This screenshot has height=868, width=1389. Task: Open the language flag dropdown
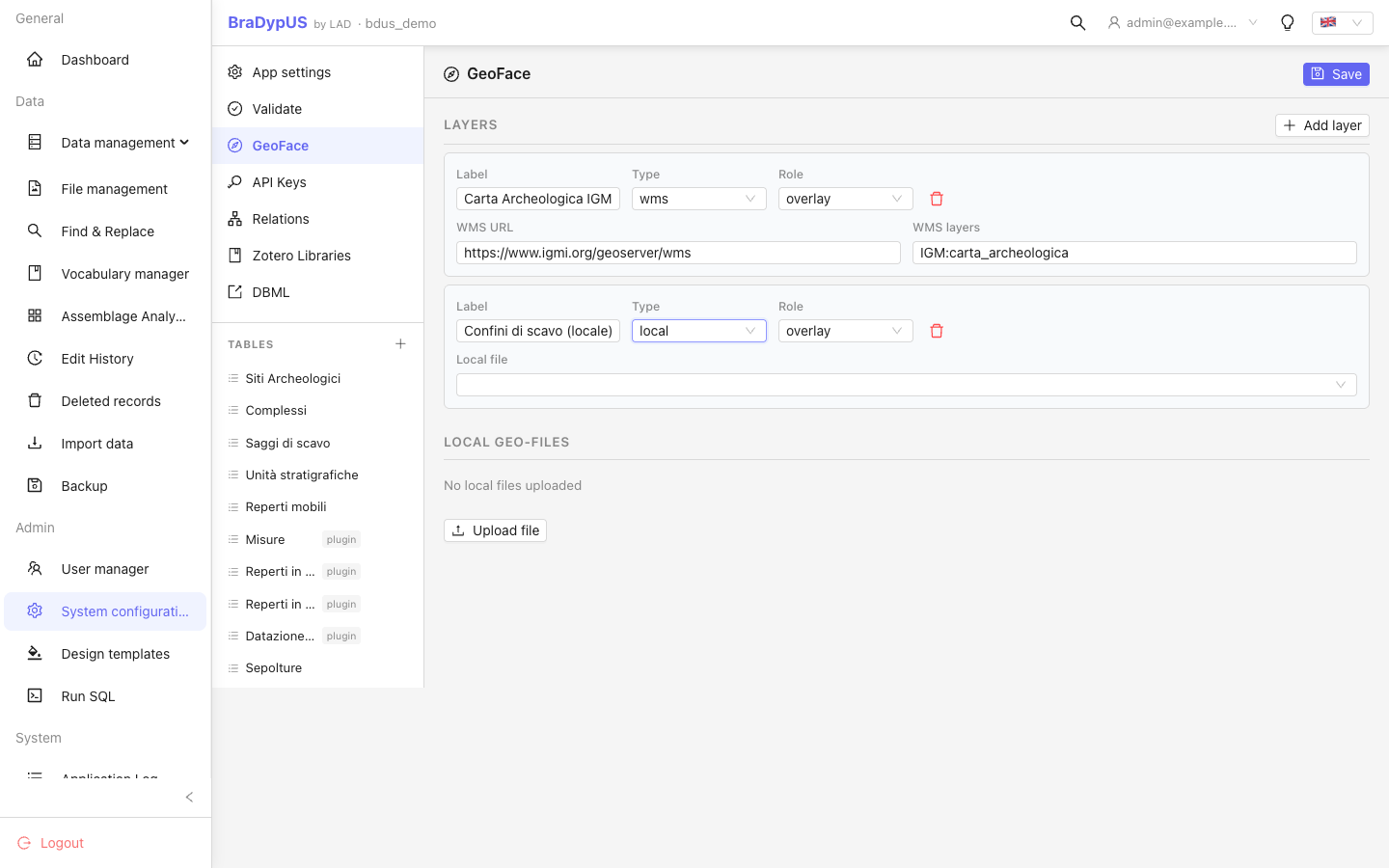[1342, 23]
